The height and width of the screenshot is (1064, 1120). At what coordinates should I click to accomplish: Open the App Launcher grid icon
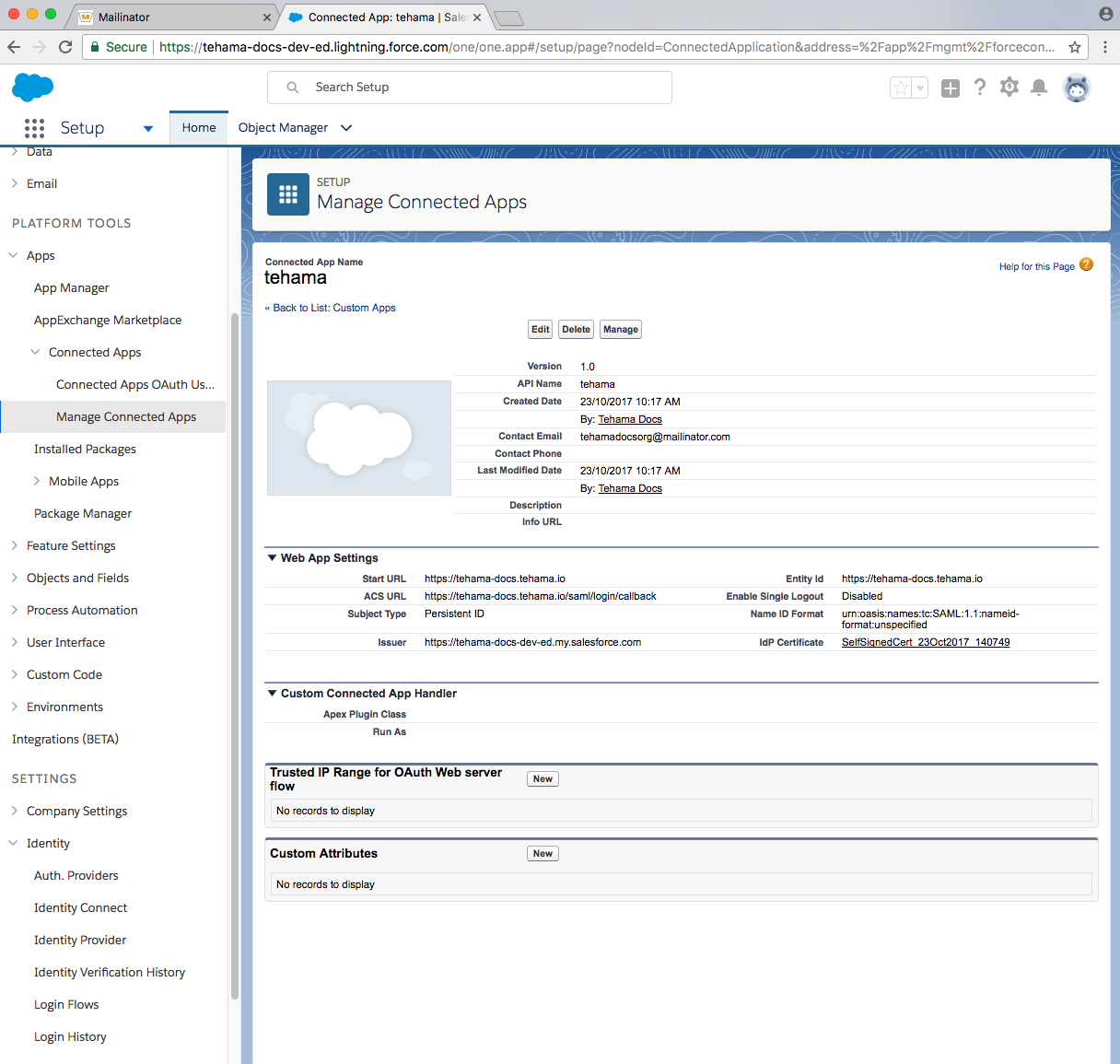(x=34, y=128)
